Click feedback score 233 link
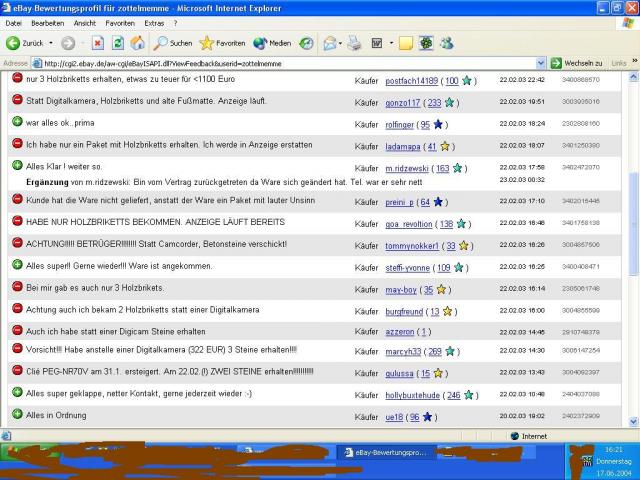Viewport: 640px width, 480px height. coord(434,103)
